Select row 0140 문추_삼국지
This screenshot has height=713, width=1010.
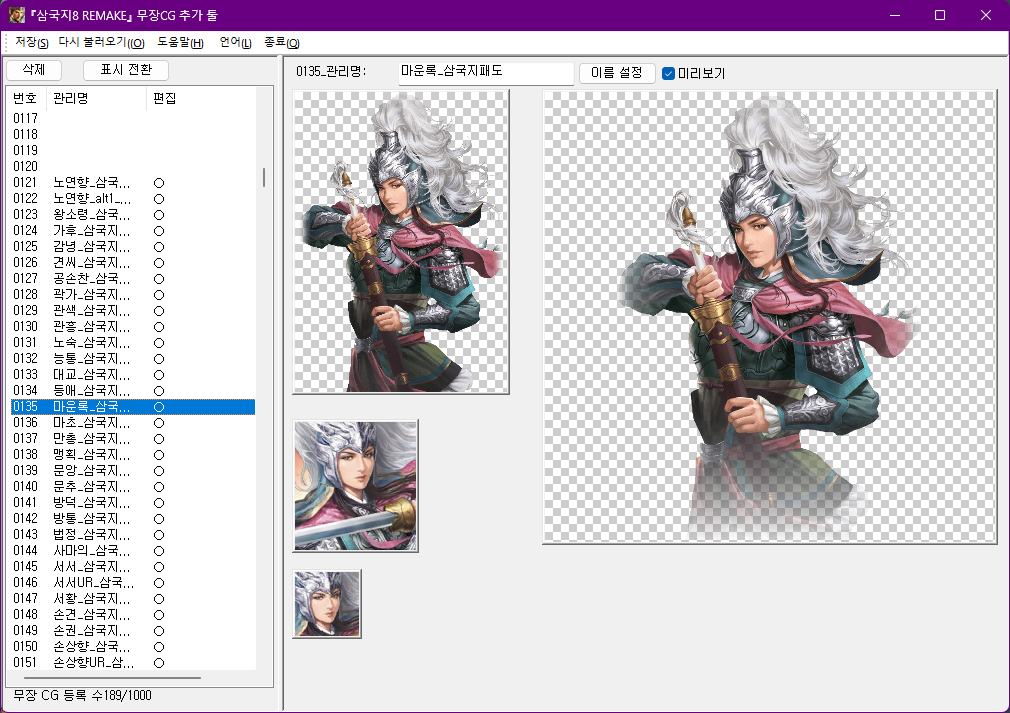[x=133, y=486]
